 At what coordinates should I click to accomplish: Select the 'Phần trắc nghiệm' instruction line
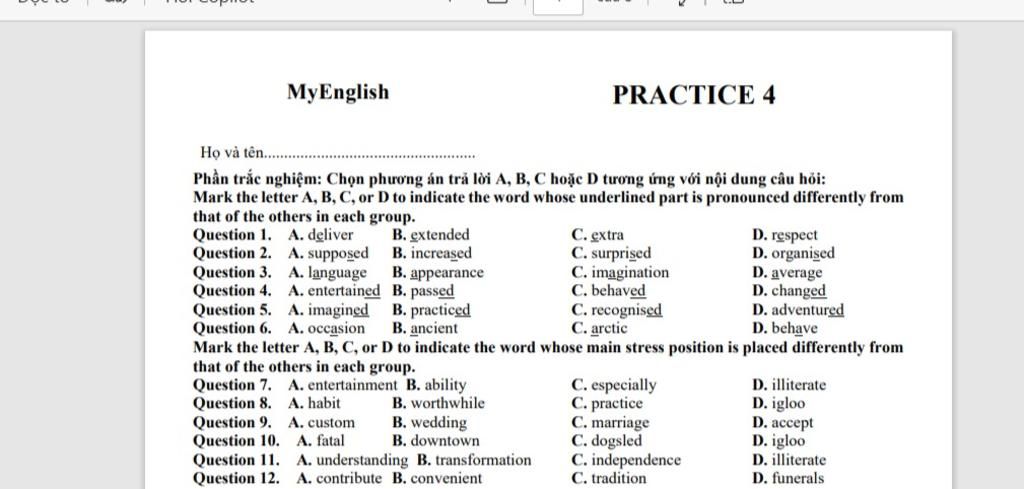509,179
